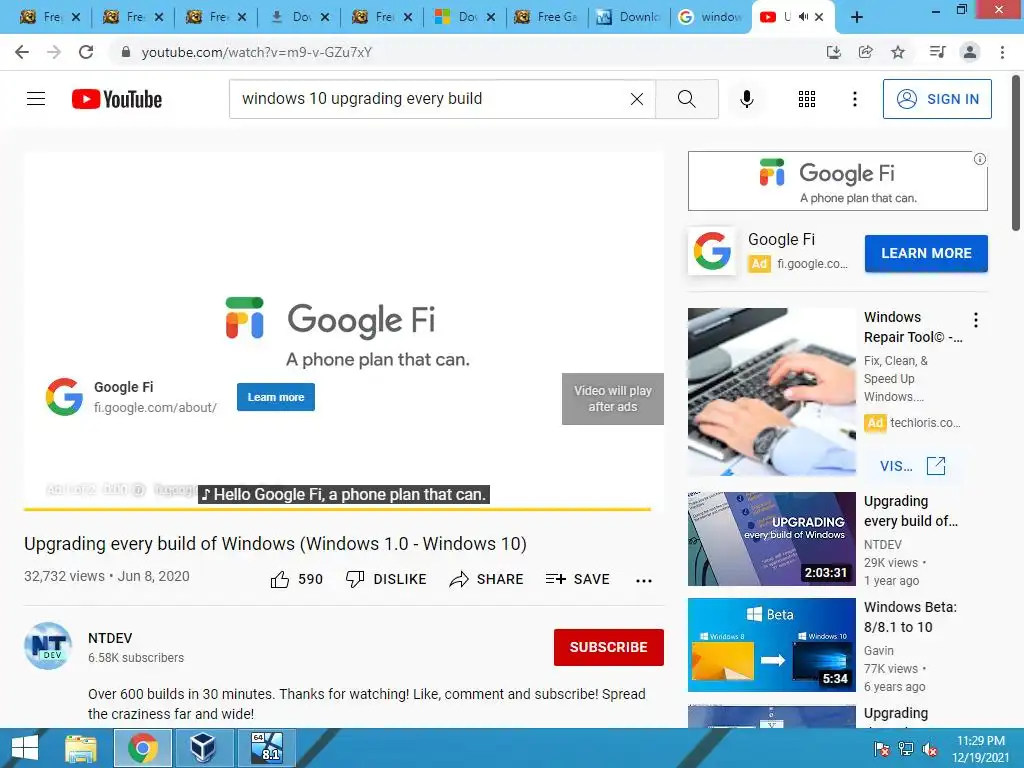Click the padlock site info icon
1024x768 pixels.
click(x=126, y=52)
